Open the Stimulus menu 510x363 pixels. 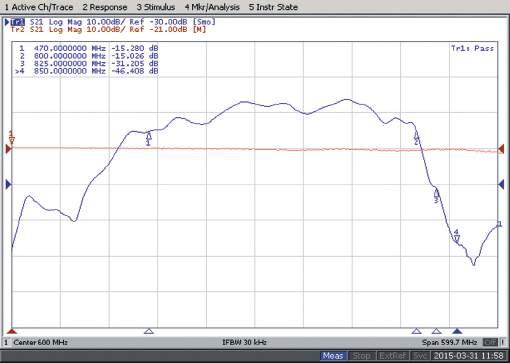[156, 7]
